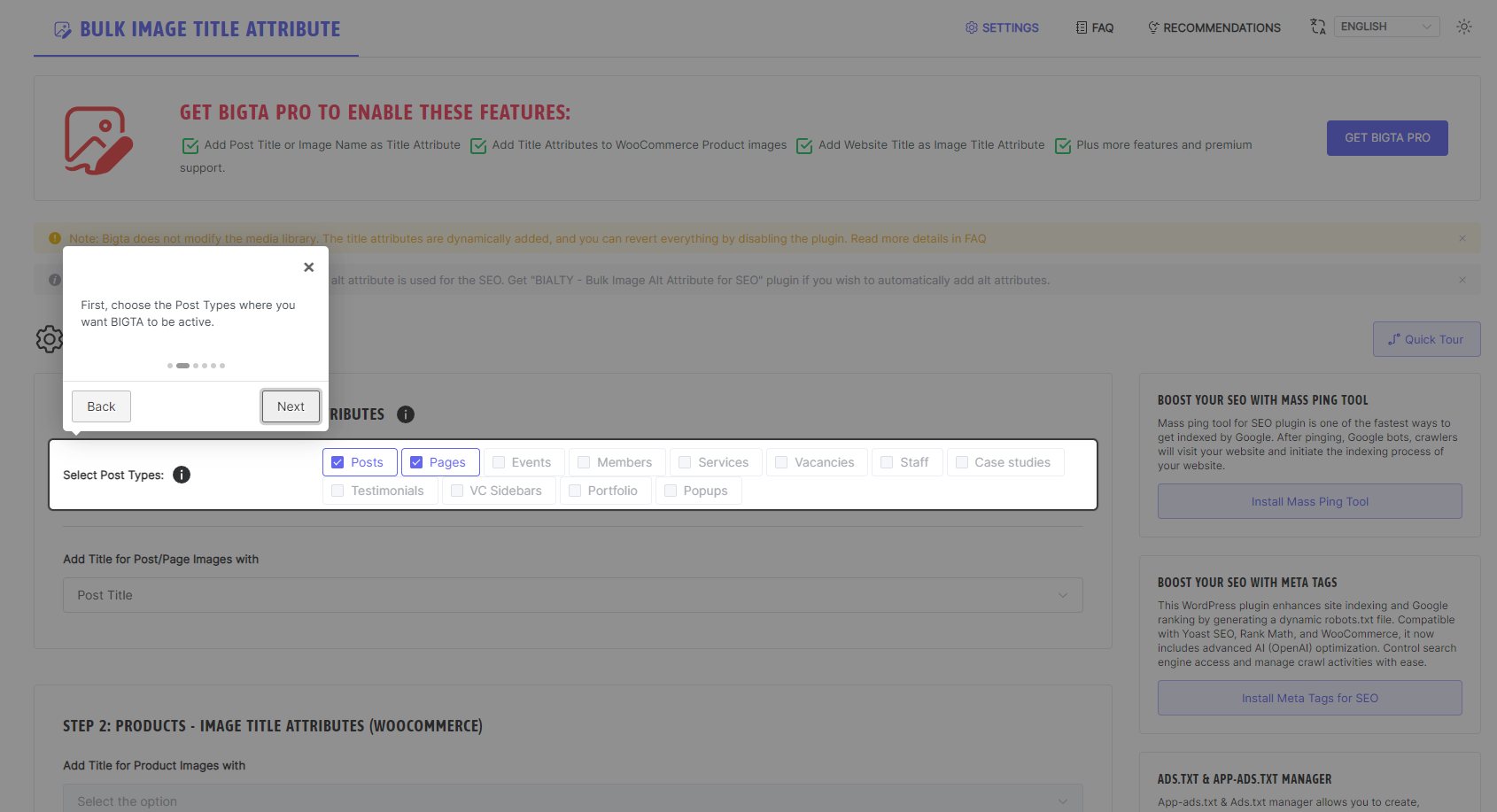Click the Get Bigta Pro button

coord(1387,138)
